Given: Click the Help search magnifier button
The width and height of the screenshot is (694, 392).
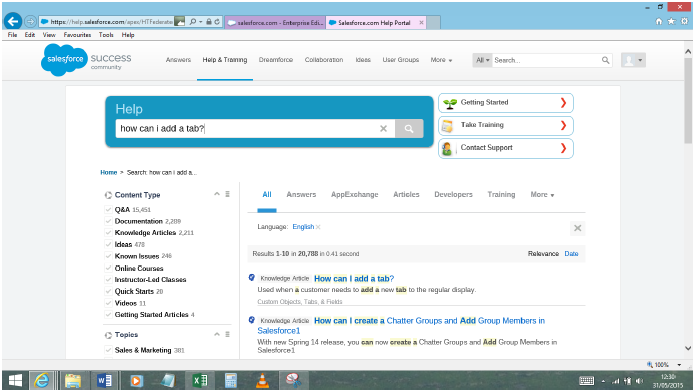Looking at the screenshot, I should pos(409,129).
